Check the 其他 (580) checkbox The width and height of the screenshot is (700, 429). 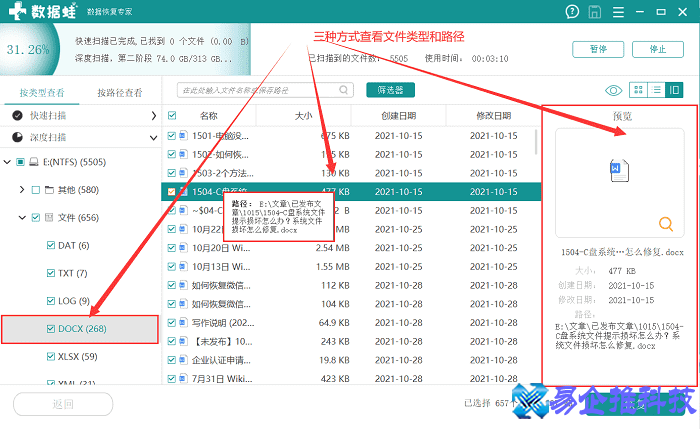[x=36, y=190]
